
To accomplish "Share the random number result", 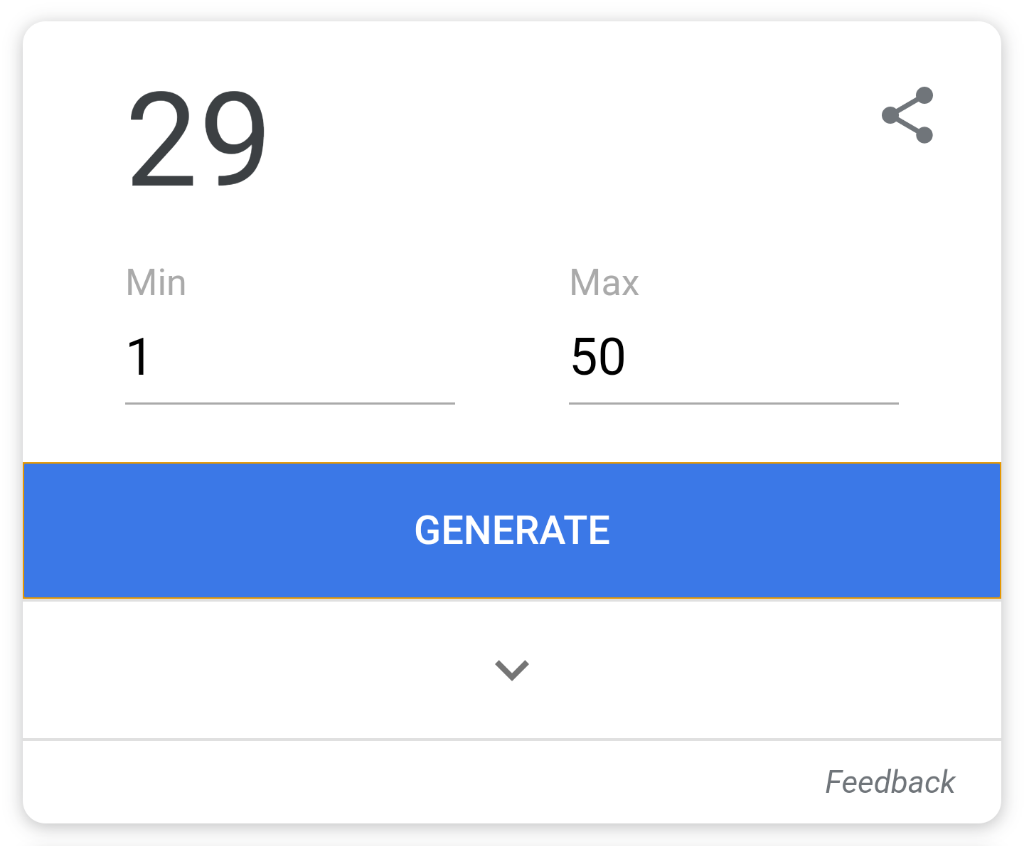I will click(x=908, y=115).
